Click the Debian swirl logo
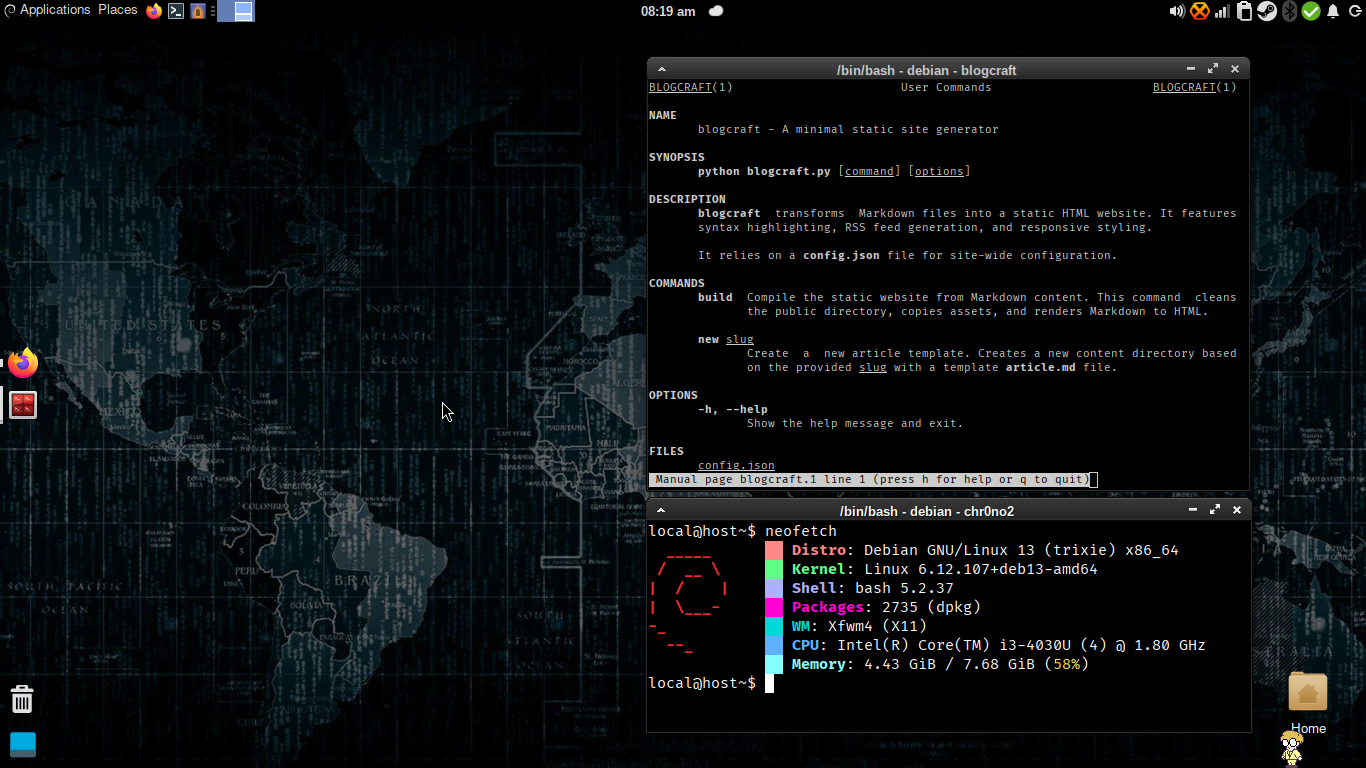Screen dimensions: 1366x768 [9, 10]
